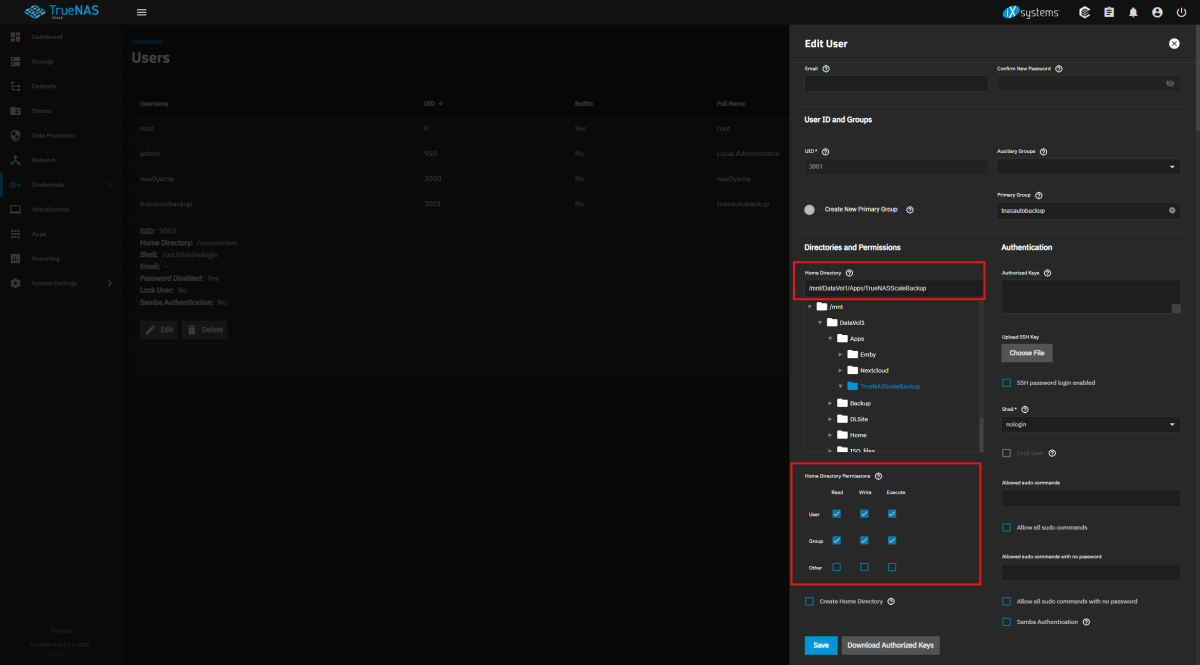Show help for the UID field
The image size is (1200, 665).
[x=826, y=152]
